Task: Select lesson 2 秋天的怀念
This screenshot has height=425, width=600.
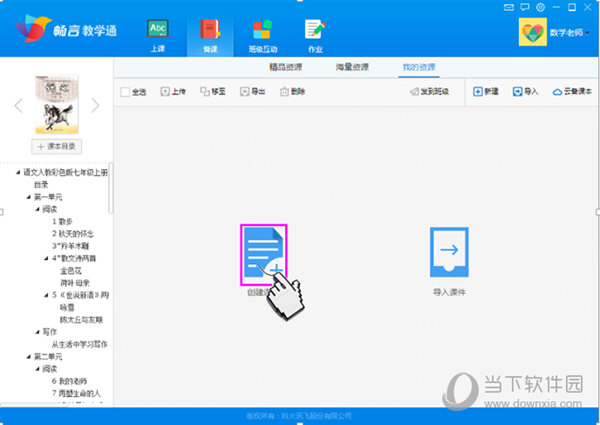Action: point(73,234)
